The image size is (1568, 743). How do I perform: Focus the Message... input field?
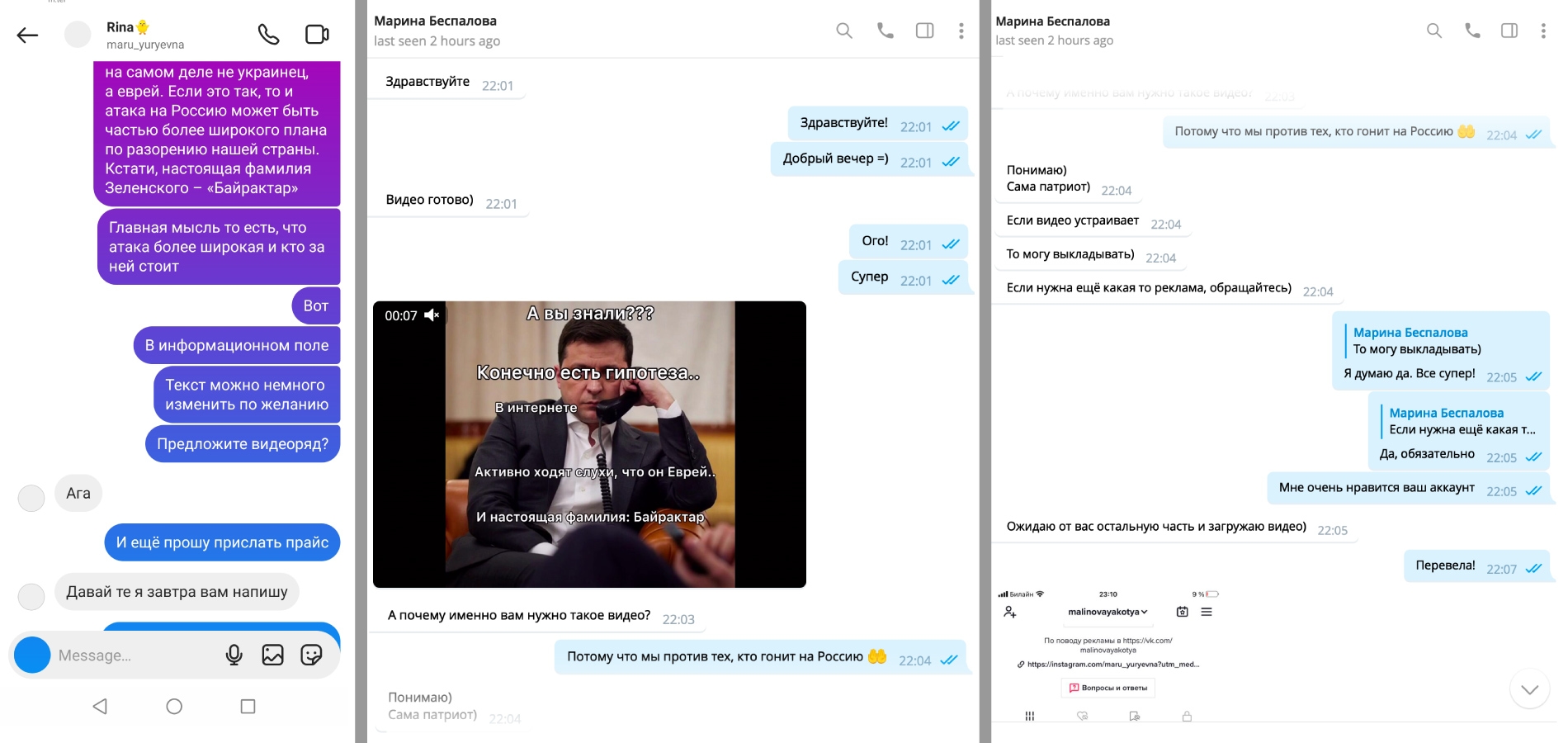click(132, 655)
